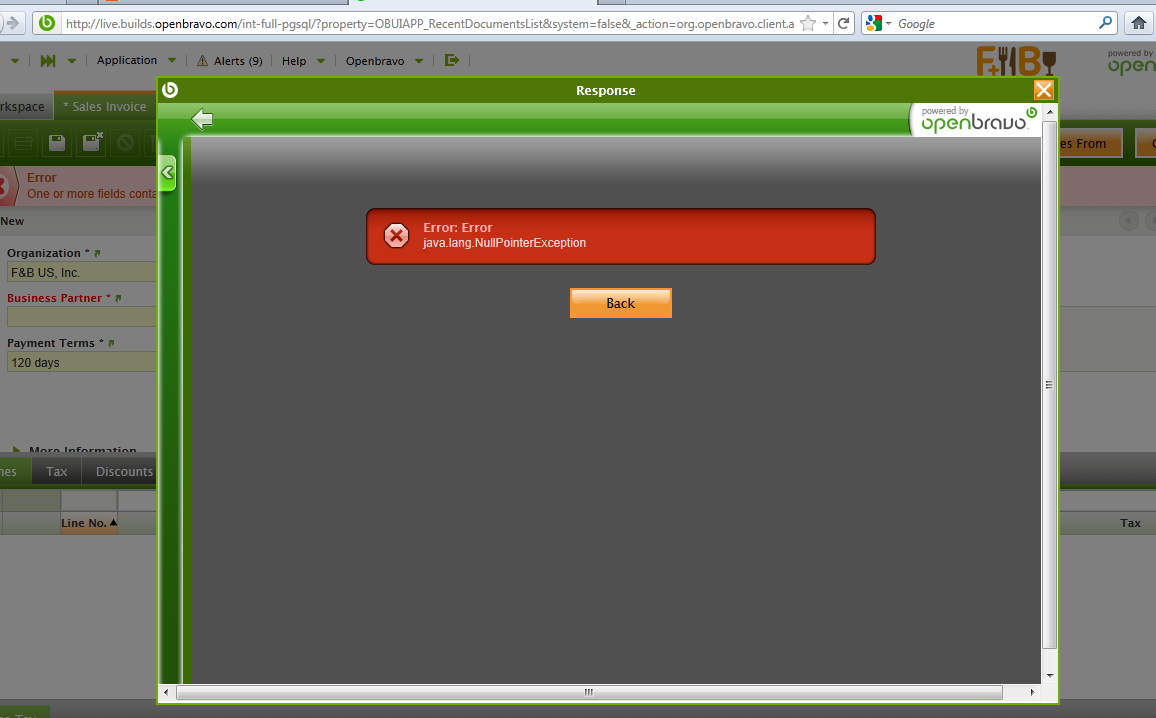Expand the quick launch dropdown arrow
Image resolution: width=1156 pixels, height=718 pixels.
pyautogui.click(x=72, y=61)
